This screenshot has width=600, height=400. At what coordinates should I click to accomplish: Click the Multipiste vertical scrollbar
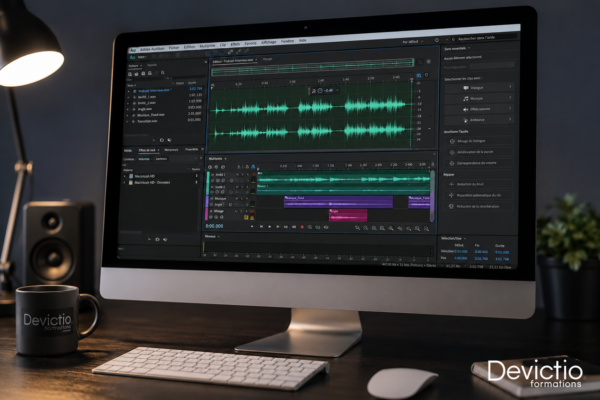[x=432, y=196]
